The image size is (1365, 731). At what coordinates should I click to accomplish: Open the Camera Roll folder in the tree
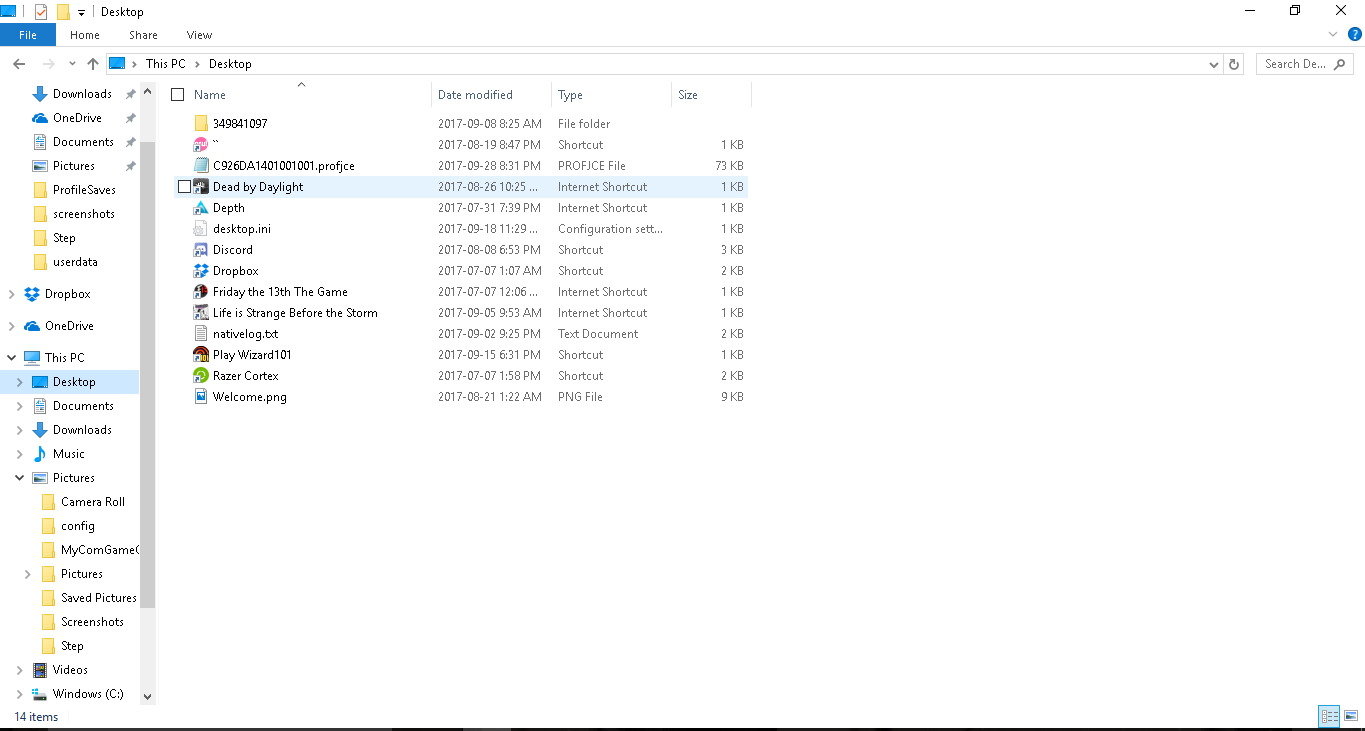(93, 502)
